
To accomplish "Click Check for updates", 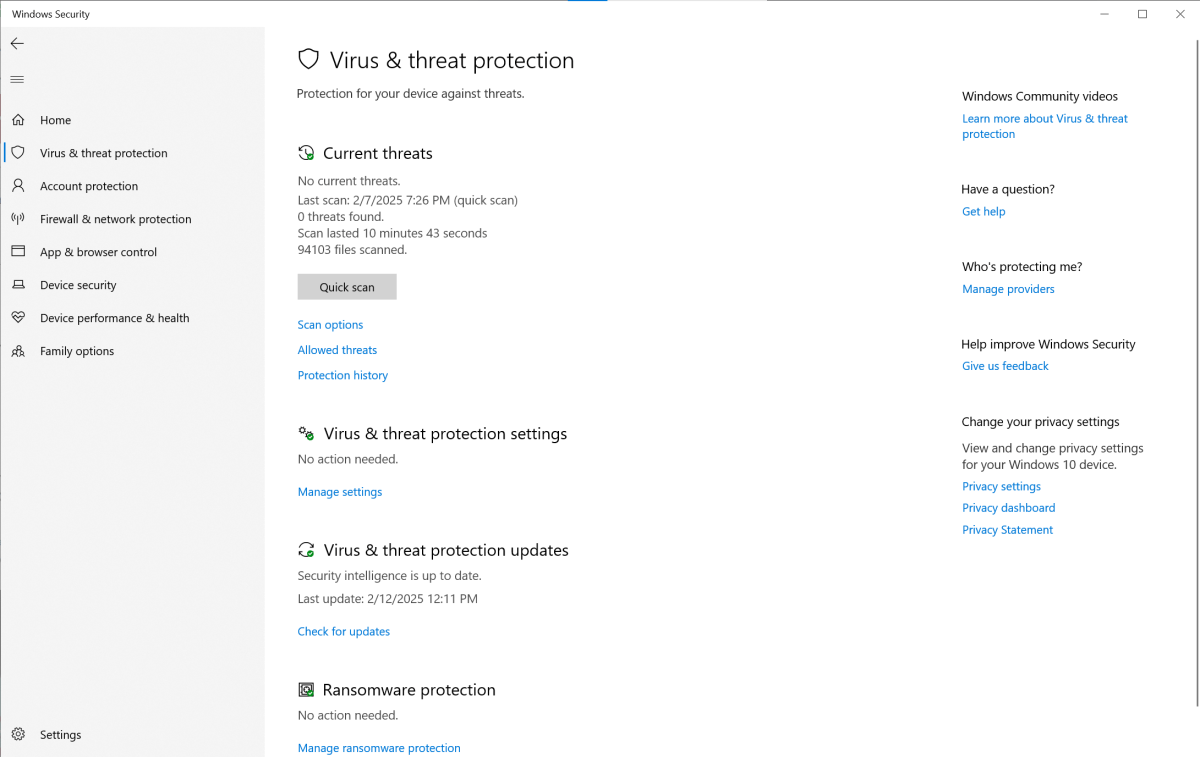I will click(x=343, y=632).
